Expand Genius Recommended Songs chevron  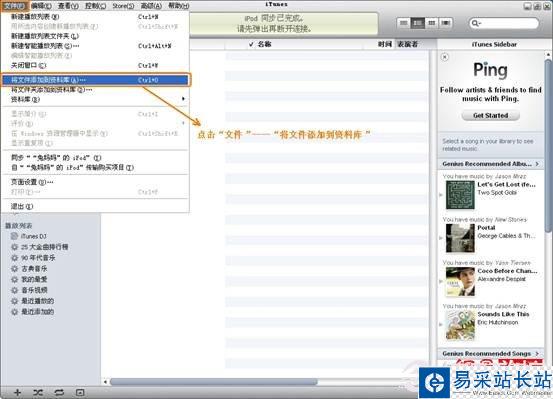pos(537,353)
